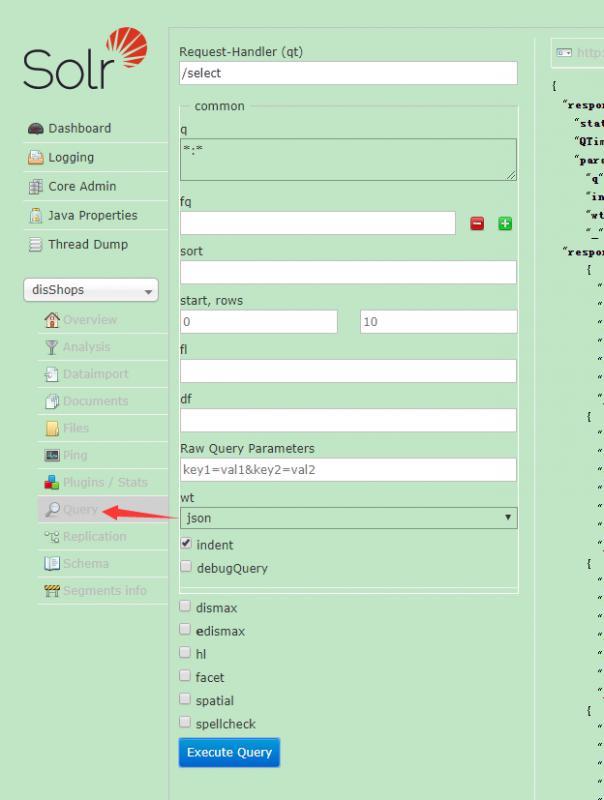
Task: Click the Documents icon
Action: [x=52, y=401]
